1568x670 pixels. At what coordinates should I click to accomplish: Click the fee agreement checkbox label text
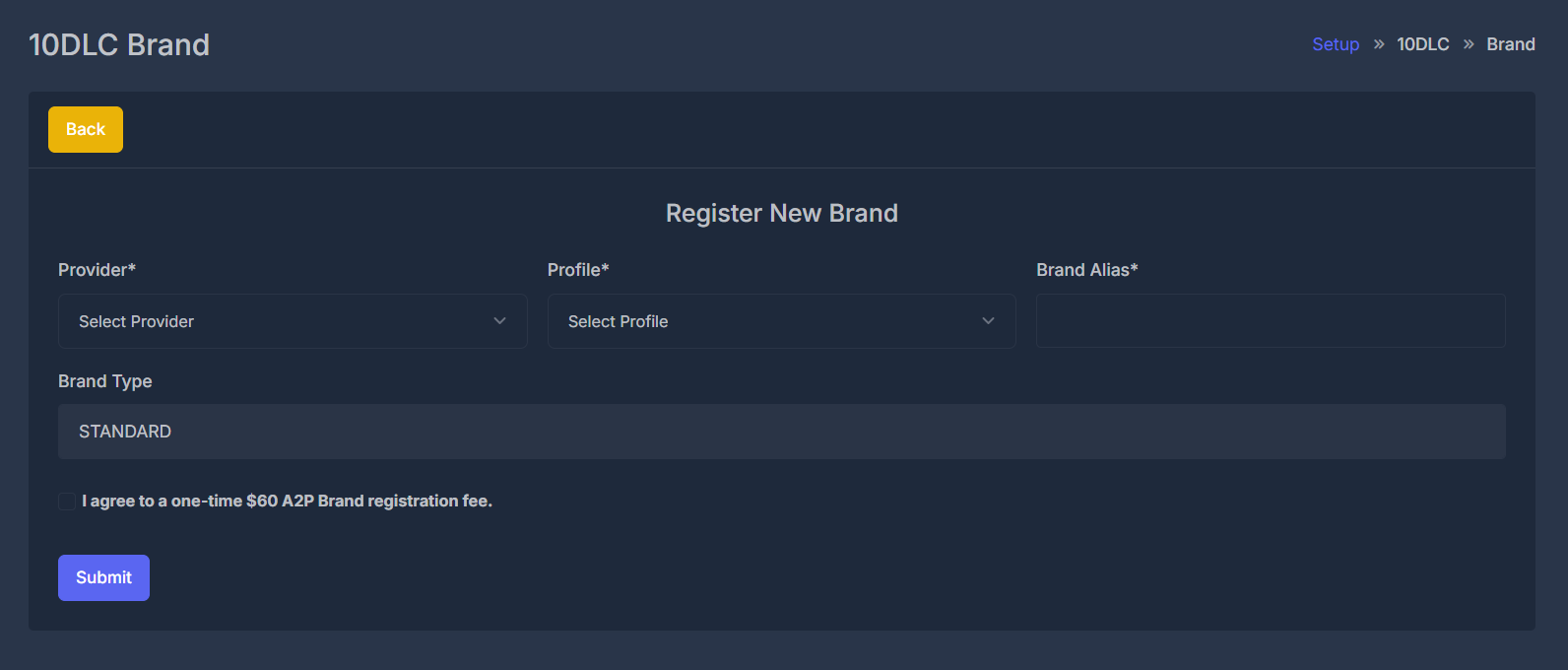coord(286,501)
